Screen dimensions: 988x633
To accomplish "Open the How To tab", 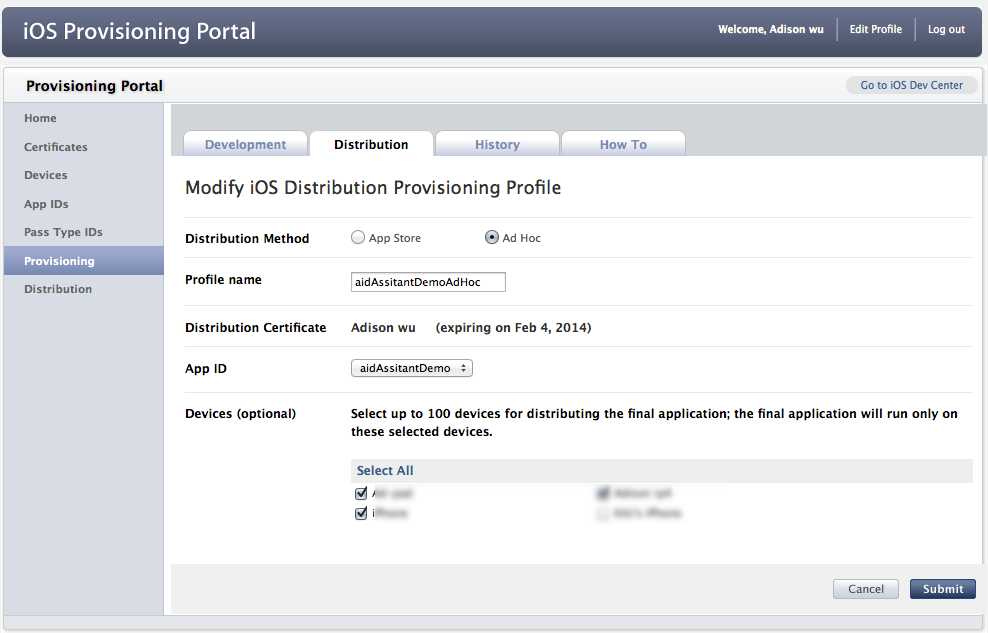I will [x=623, y=144].
